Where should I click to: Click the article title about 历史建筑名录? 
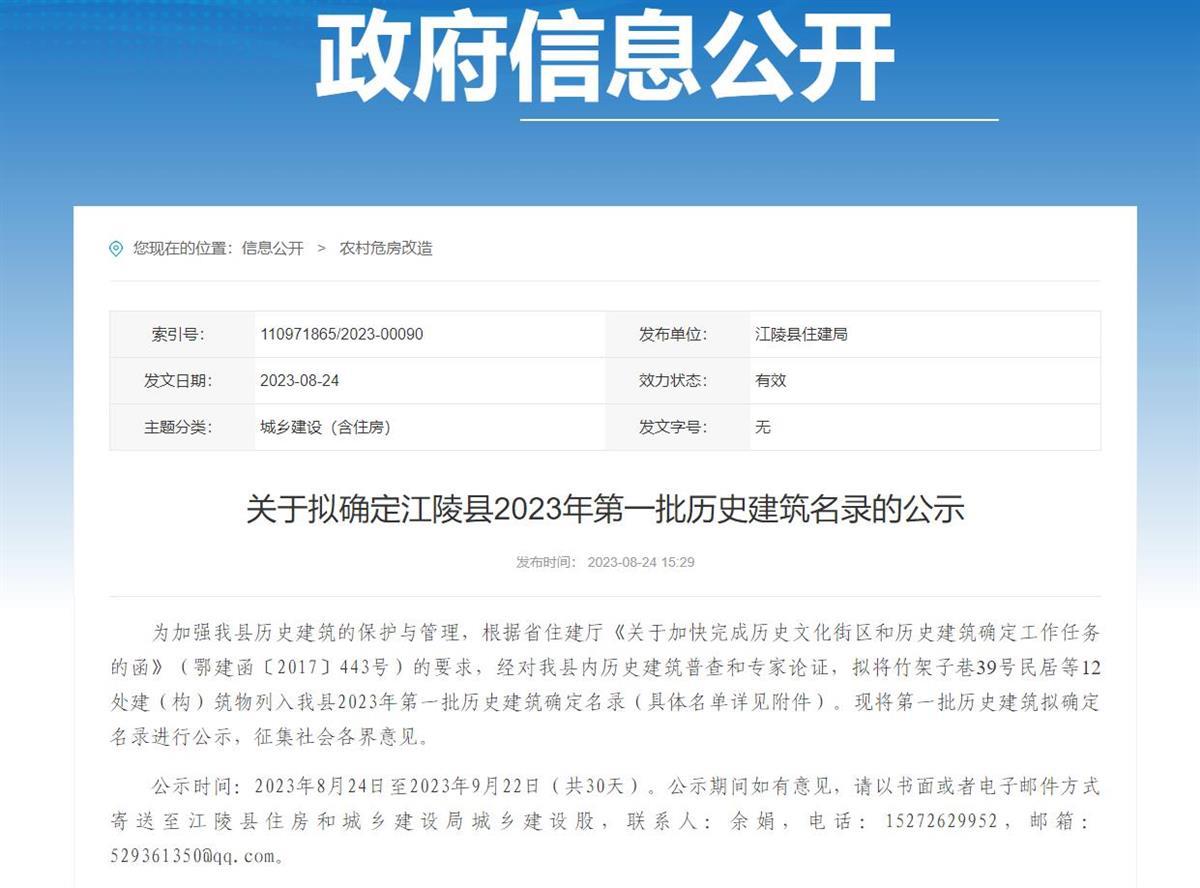click(x=604, y=510)
